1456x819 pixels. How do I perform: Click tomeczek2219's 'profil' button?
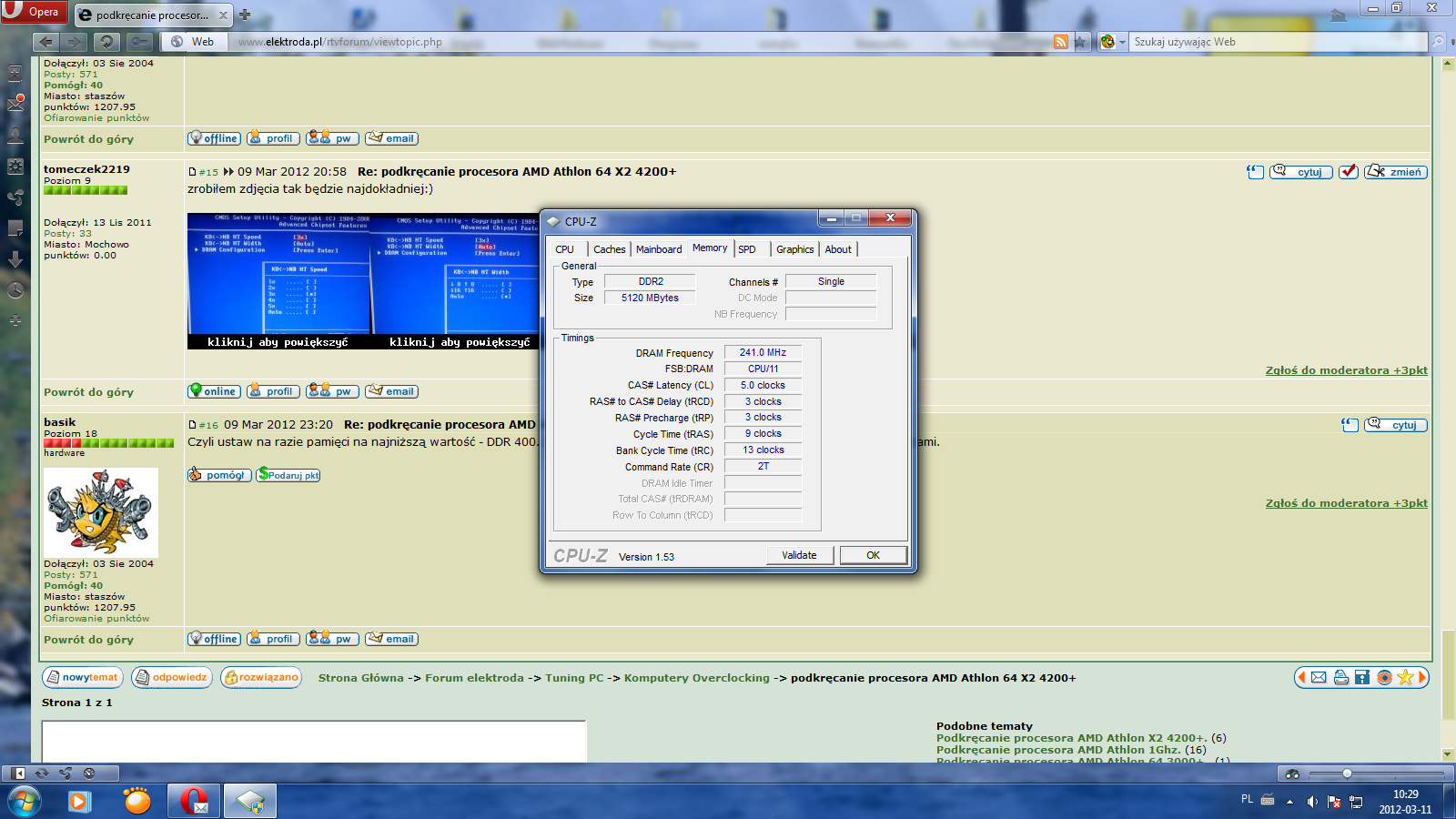(273, 391)
